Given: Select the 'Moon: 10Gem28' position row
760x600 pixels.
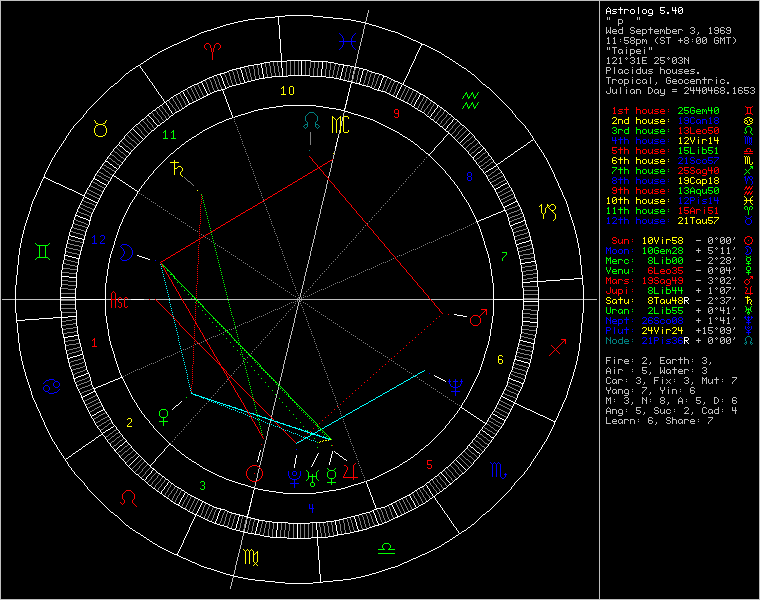Looking at the screenshot, I should click(x=679, y=251).
